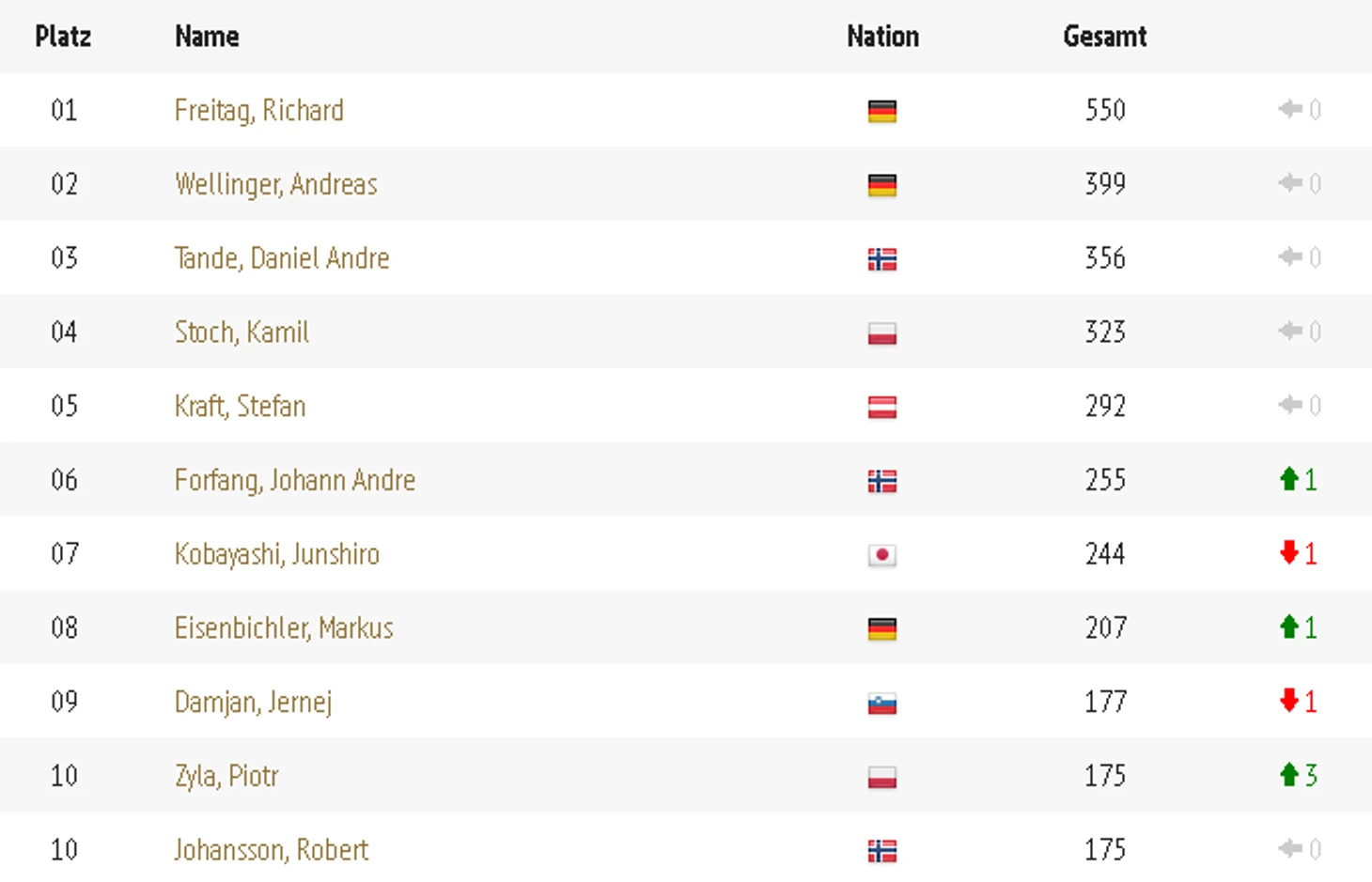Screen dimensions: 1372x882
Task: Open Eisenbichler, Markus profile
Action: 284,628
